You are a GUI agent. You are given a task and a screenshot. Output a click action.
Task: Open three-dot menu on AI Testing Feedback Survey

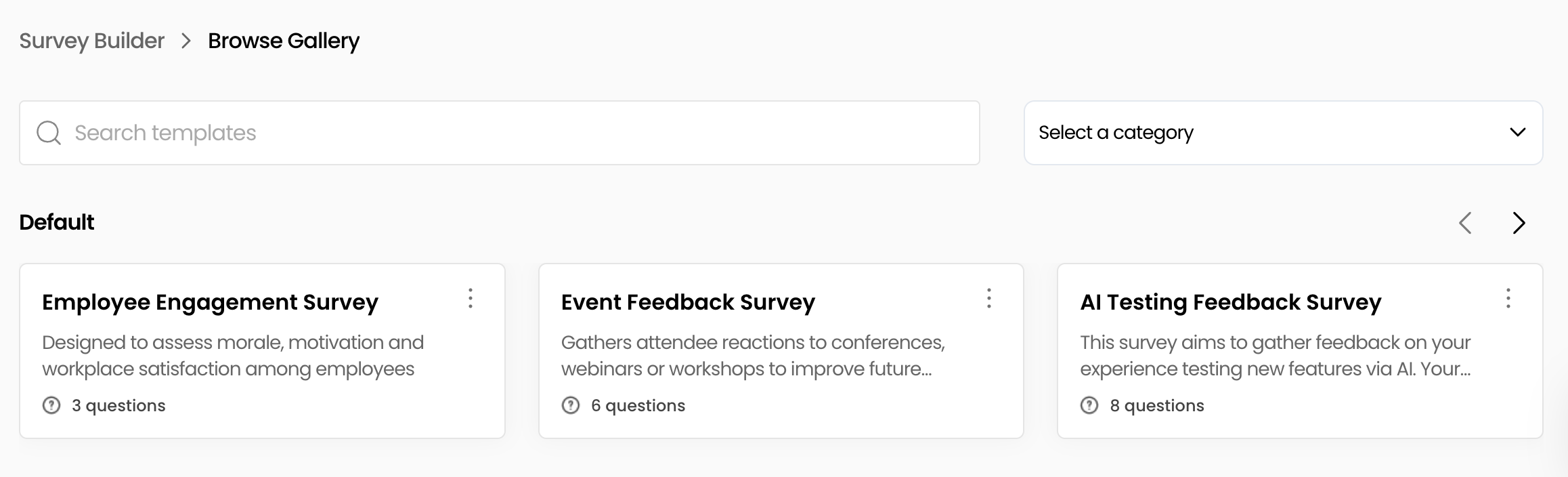(1508, 299)
